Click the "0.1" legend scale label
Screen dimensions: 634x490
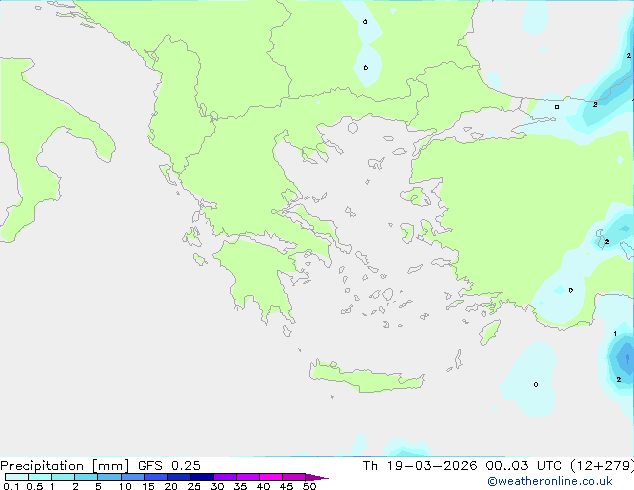(x=11, y=486)
